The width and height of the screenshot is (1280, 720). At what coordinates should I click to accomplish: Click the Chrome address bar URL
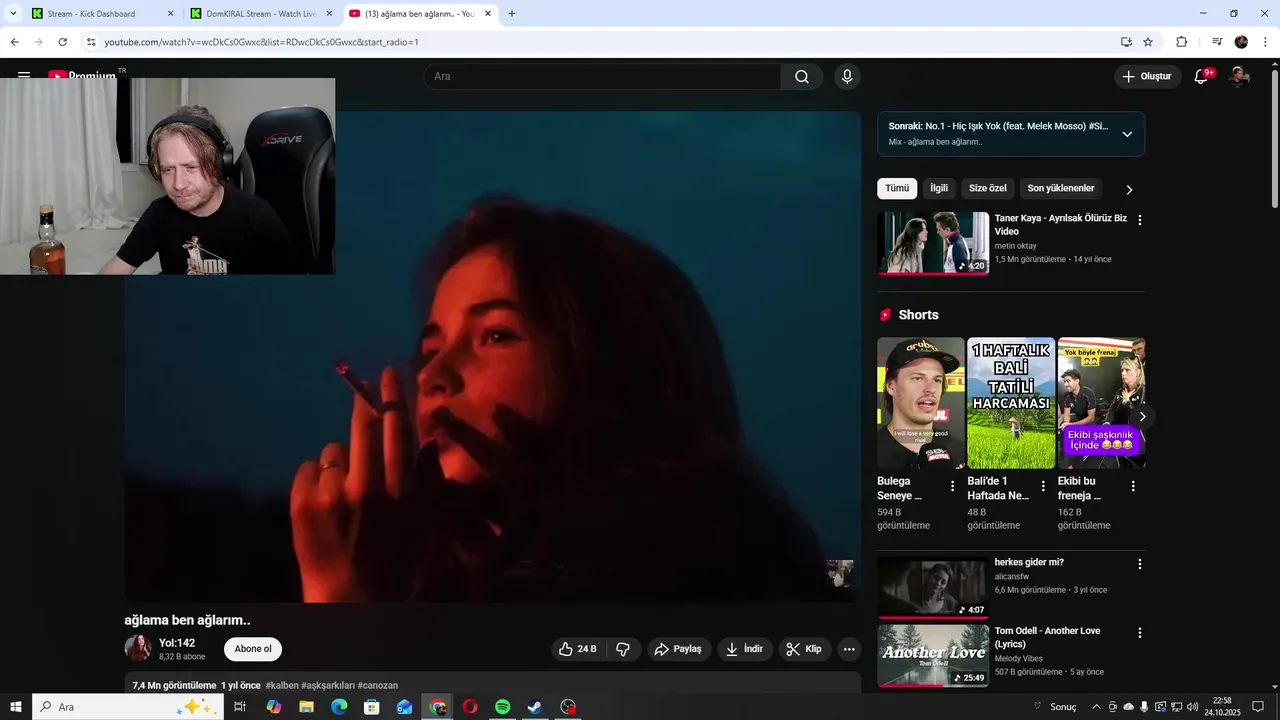click(x=261, y=42)
